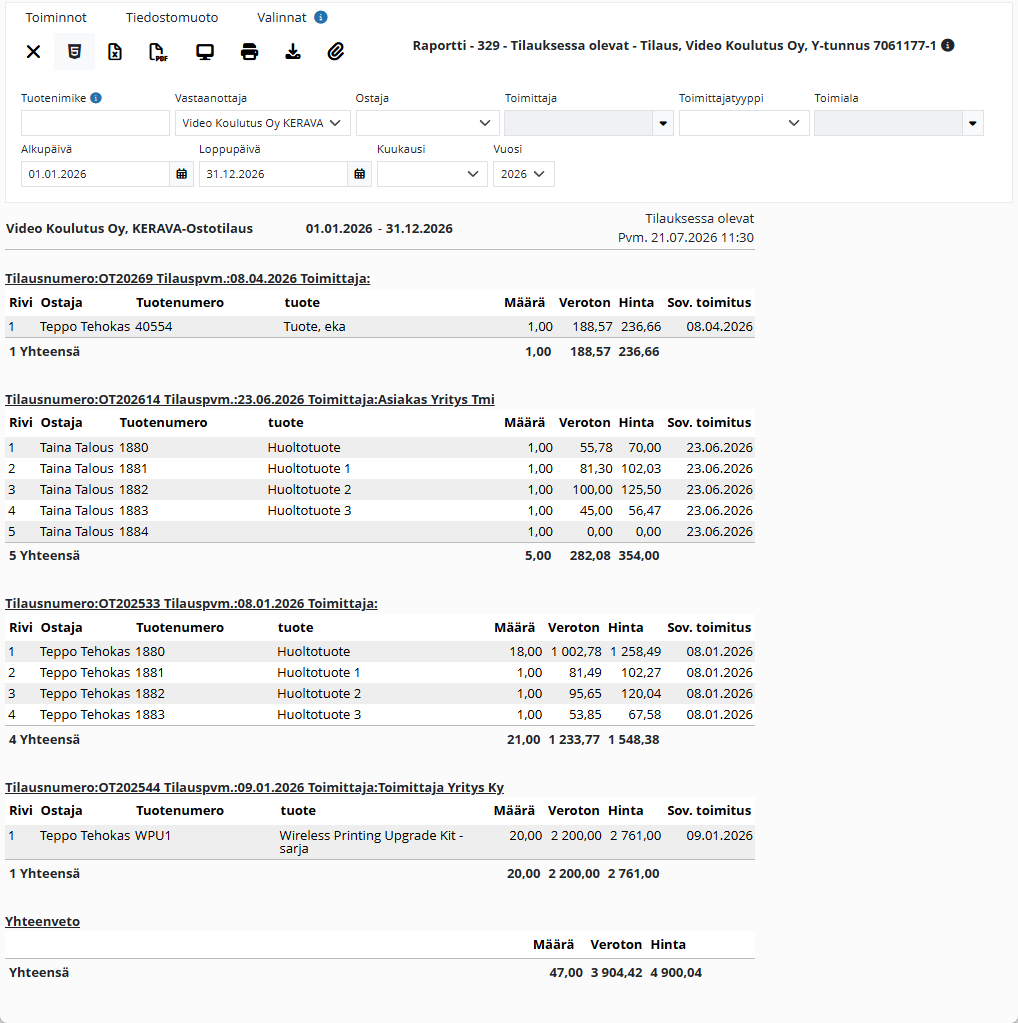Export report as PDF icon

(x=159, y=52)
